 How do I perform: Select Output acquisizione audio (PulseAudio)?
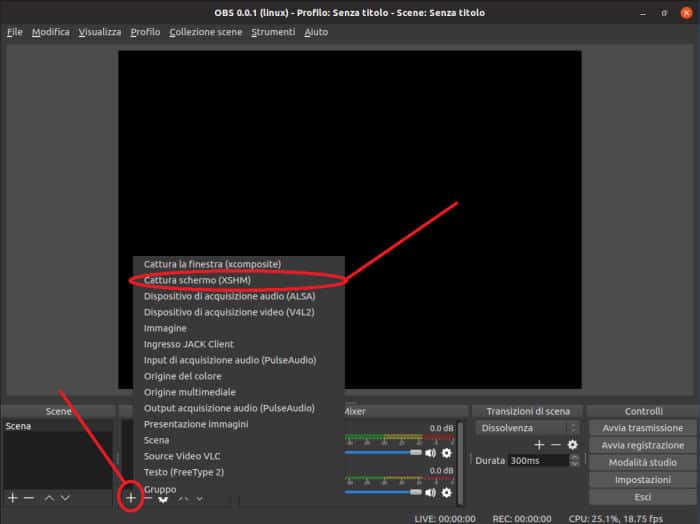click(239, 408)
